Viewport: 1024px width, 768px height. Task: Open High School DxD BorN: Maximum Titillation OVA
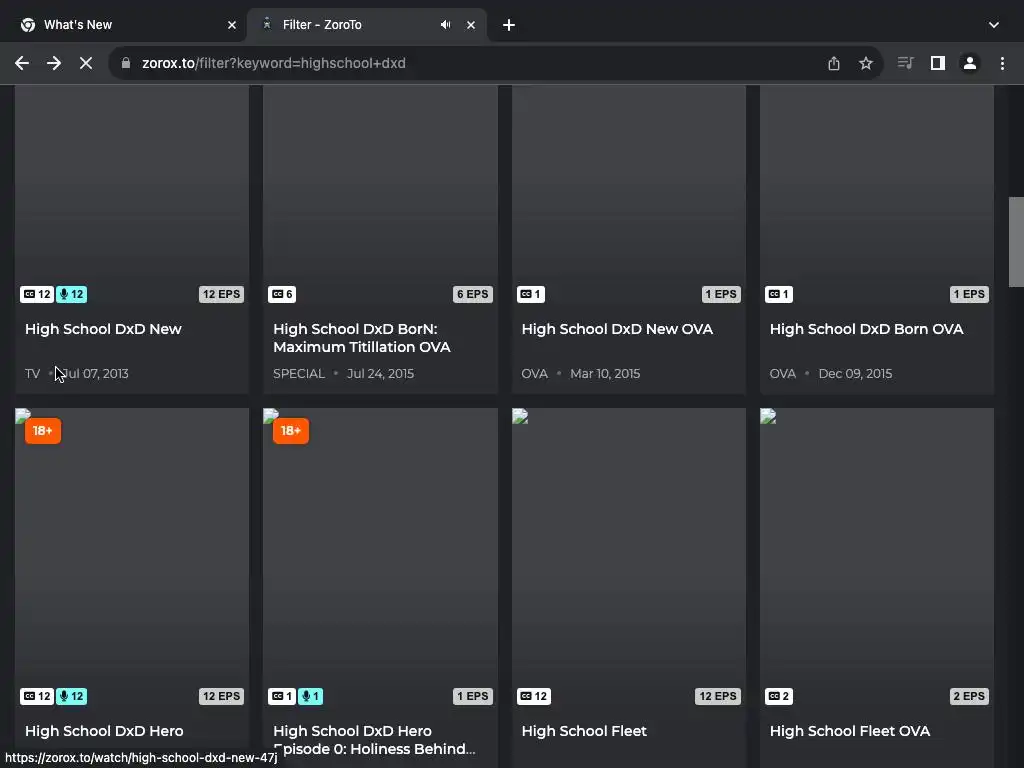click(x=362, y=338)
